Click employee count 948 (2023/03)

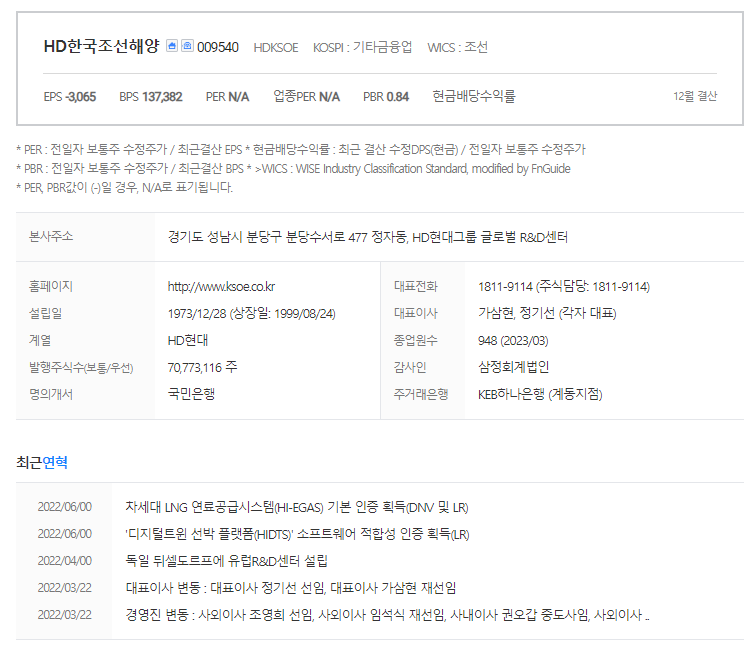[x=513, y=341]
